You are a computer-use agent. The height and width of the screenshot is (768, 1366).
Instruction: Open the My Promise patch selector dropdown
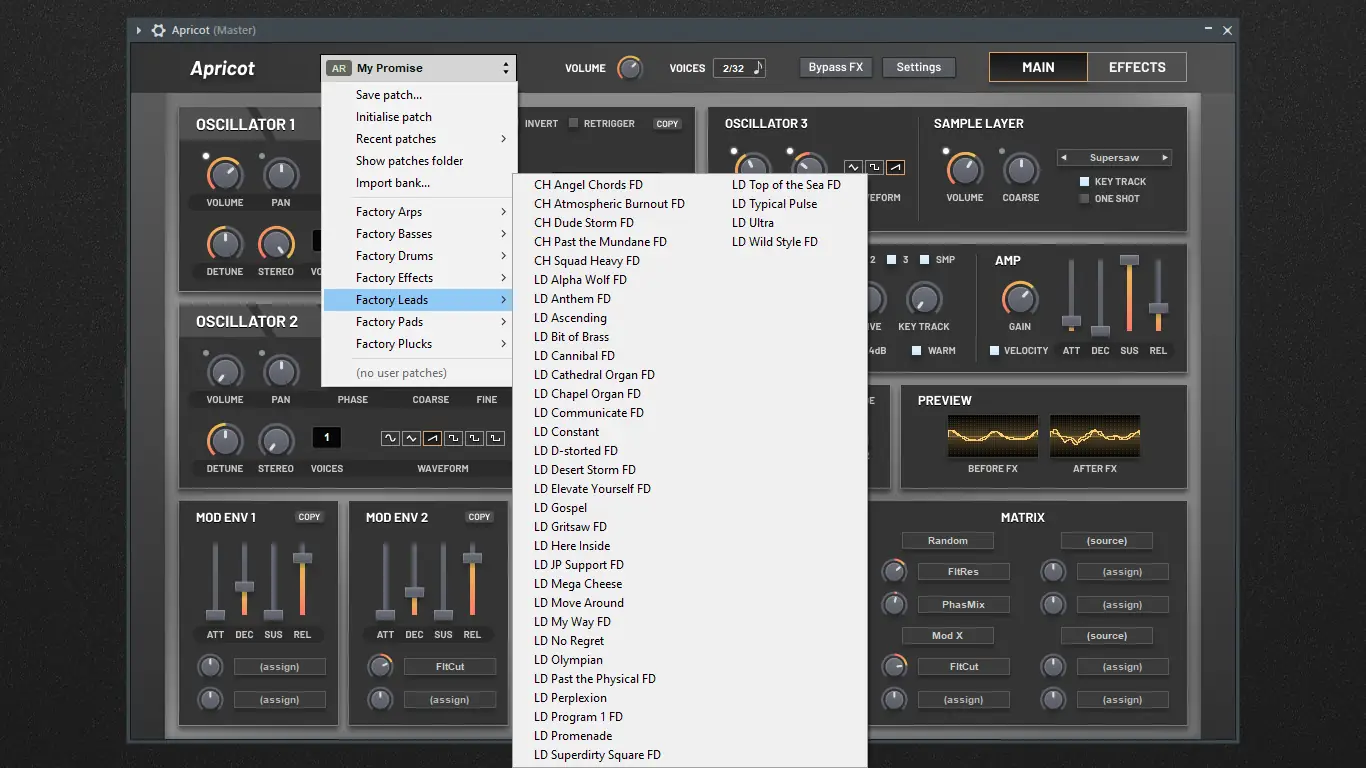pyautogui.click(x=419, y=68)
